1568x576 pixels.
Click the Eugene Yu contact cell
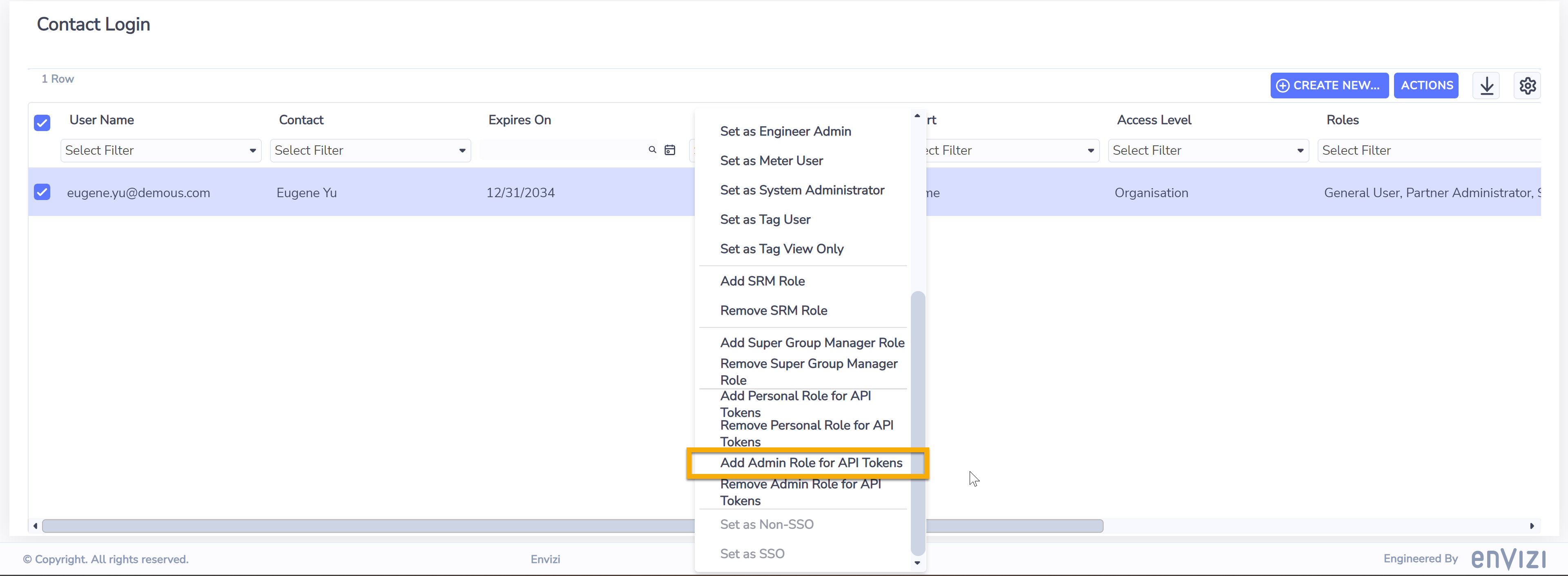[306, 193]
